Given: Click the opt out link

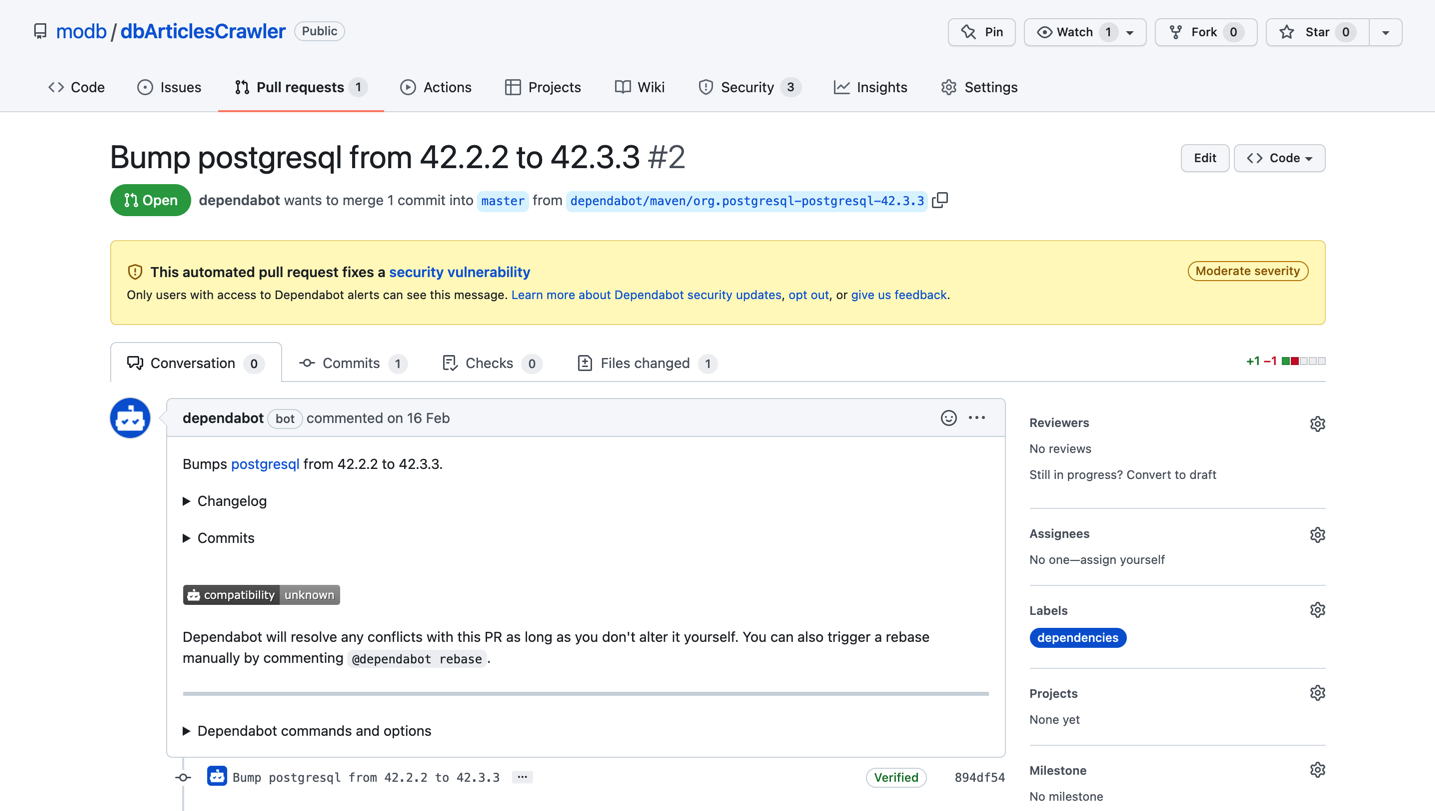Looking at the screenshot, I should click(808, 295).
